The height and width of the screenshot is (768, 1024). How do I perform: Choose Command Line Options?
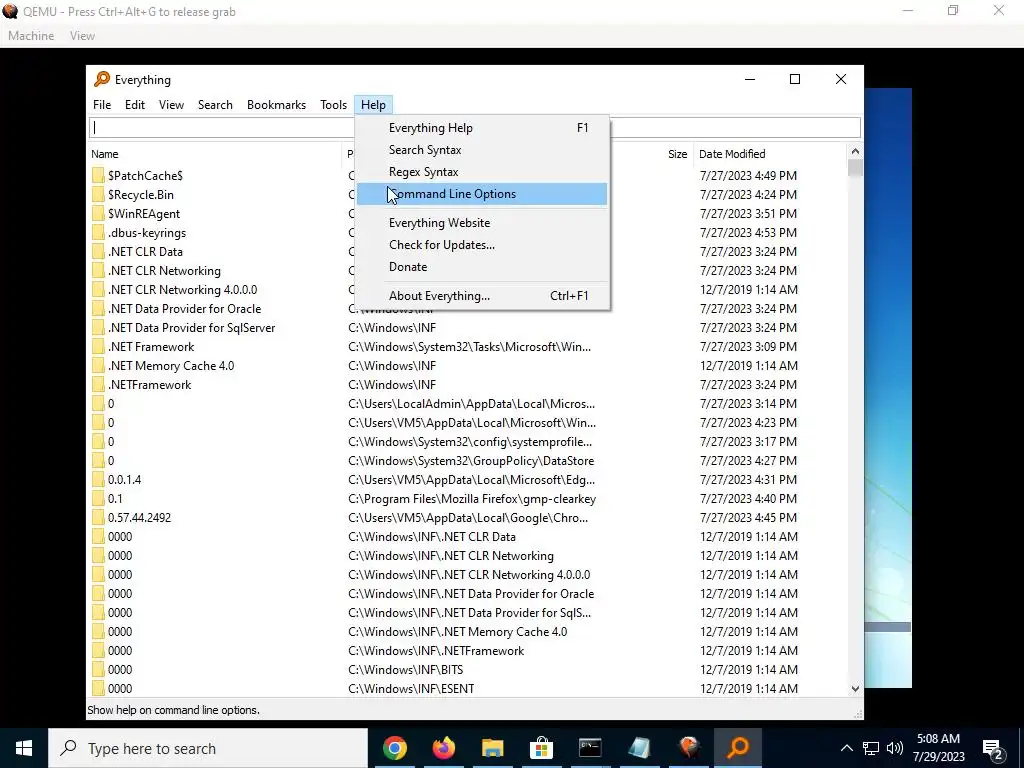482,194
